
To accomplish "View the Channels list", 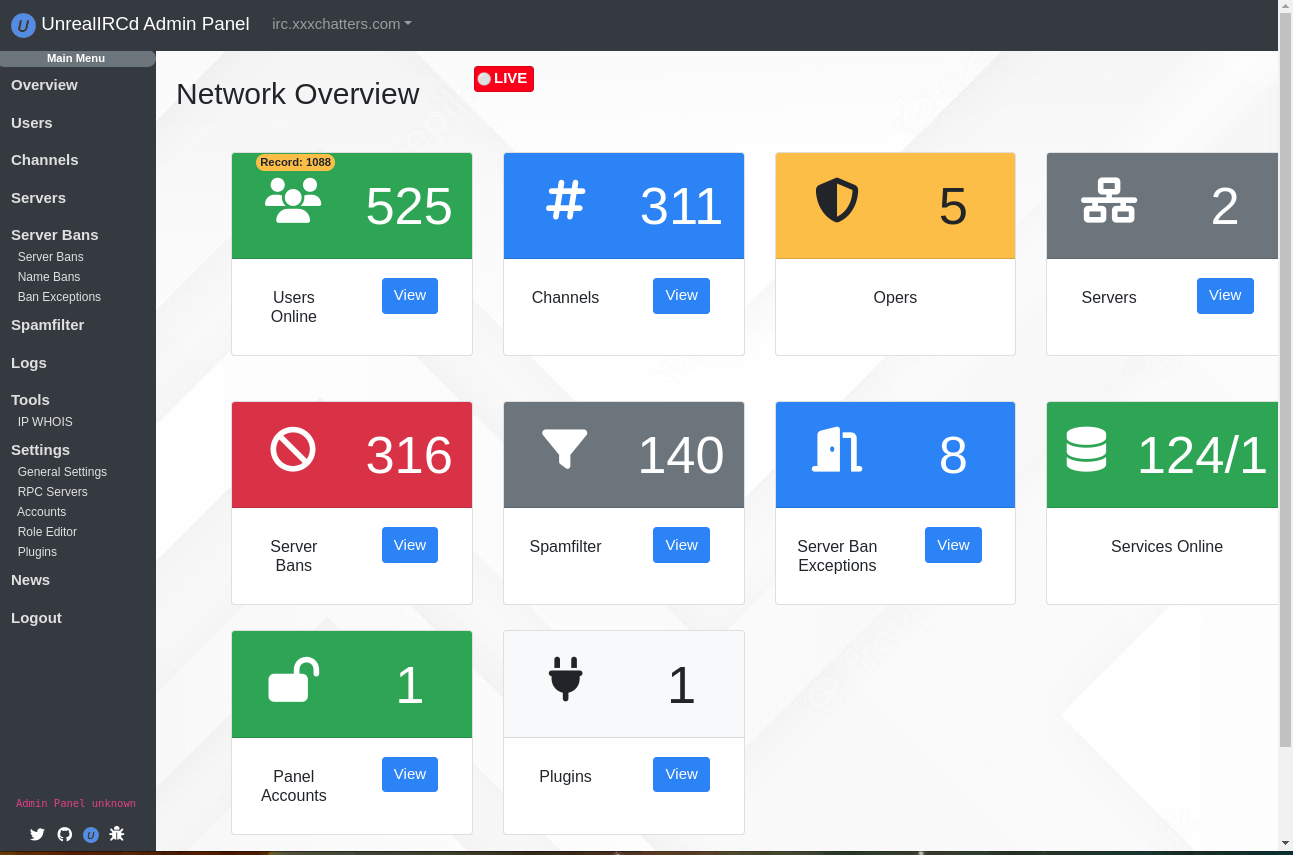I will point(681,295).
